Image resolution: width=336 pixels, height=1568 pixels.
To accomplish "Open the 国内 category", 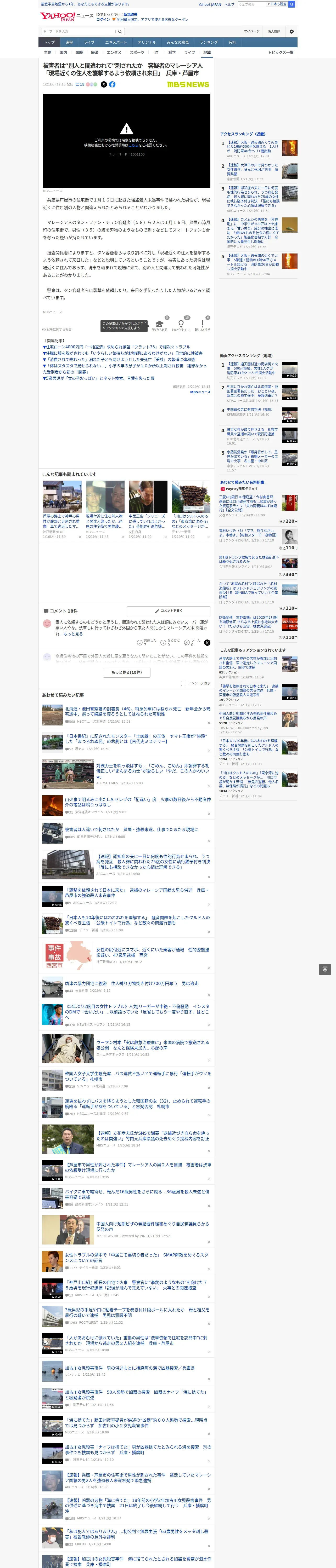I will (x=63, y=52).
